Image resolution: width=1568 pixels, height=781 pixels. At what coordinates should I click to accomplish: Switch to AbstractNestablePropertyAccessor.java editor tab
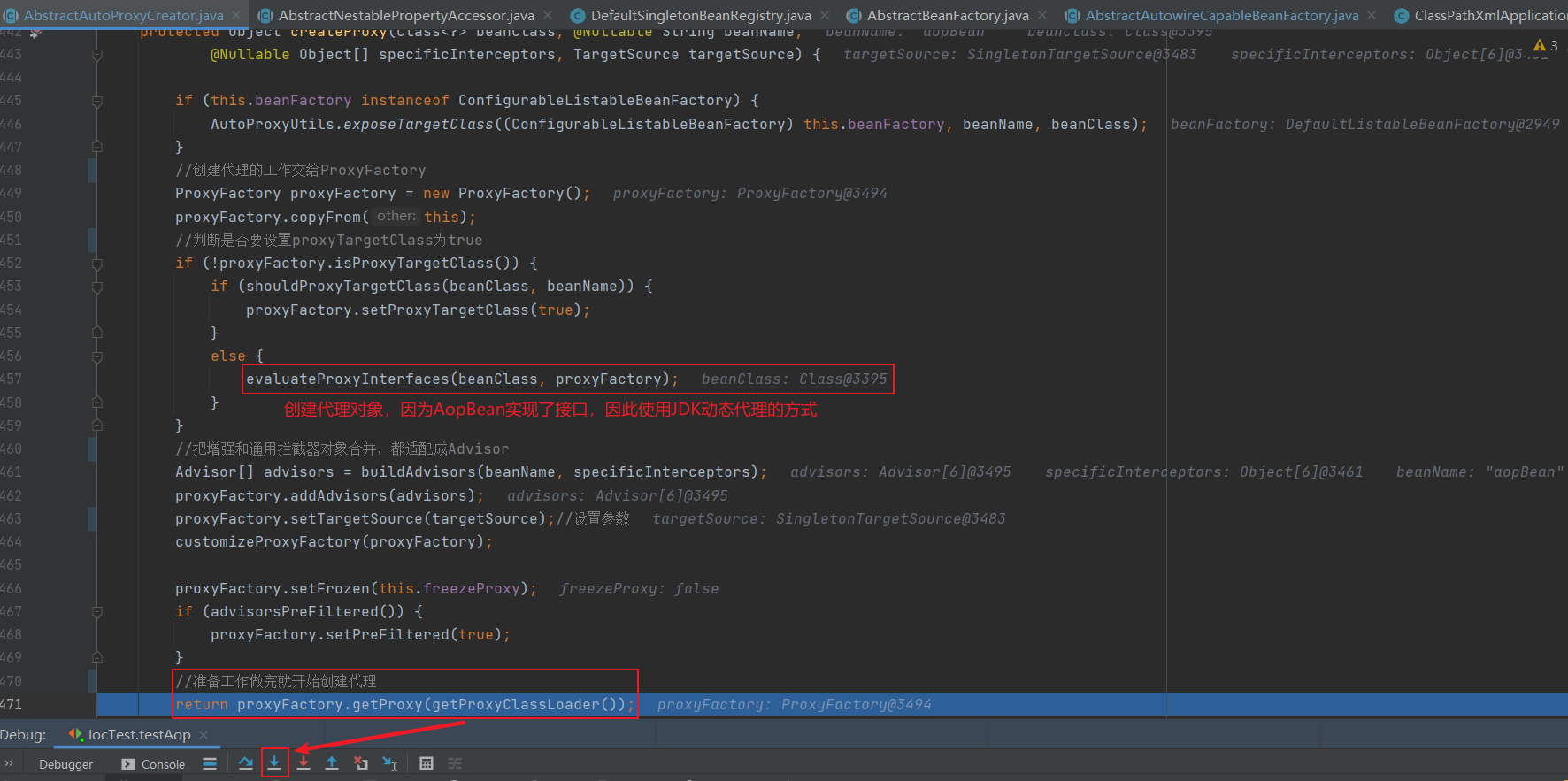(x=406, y=15)
